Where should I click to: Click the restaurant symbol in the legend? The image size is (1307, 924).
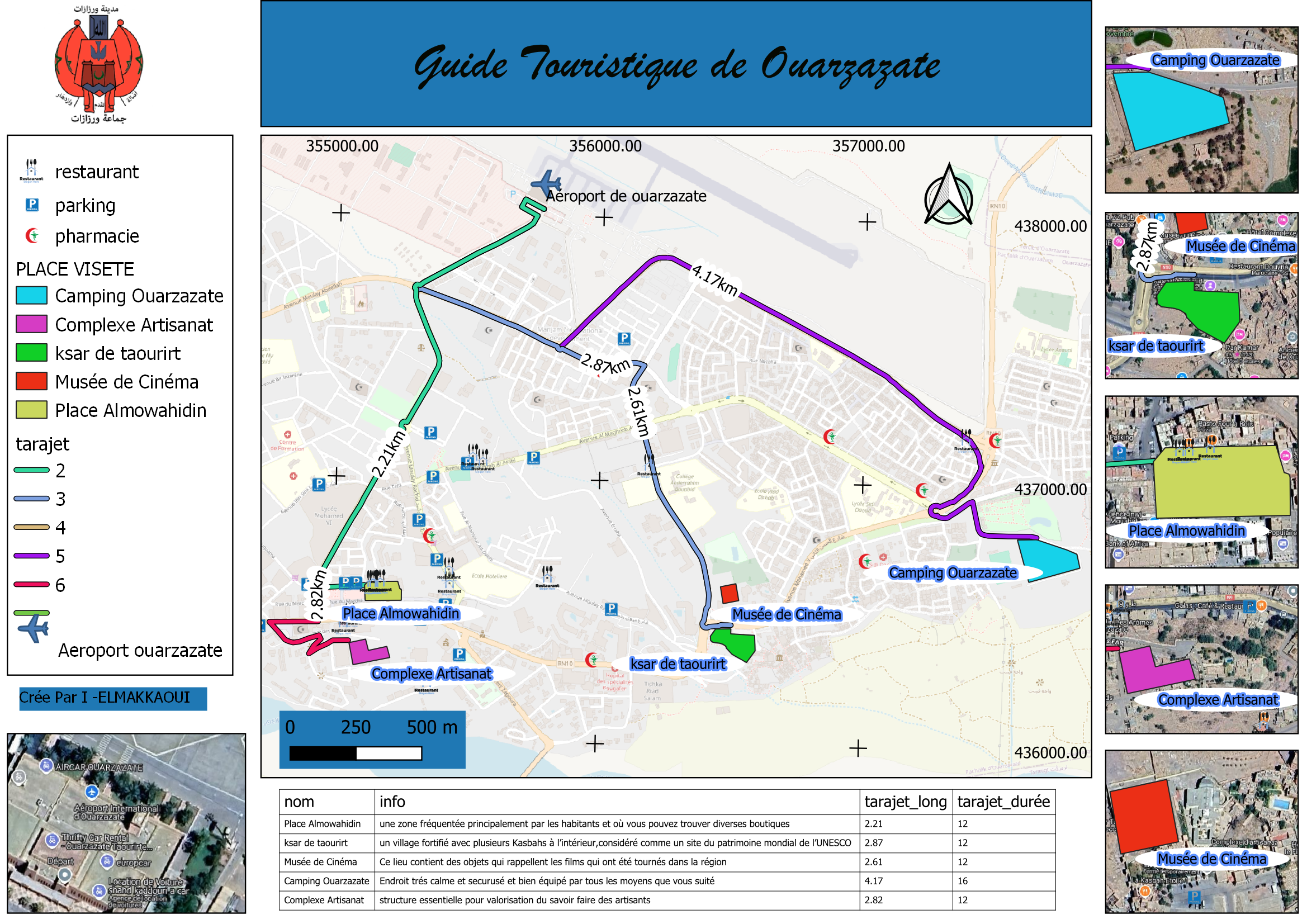31,171
